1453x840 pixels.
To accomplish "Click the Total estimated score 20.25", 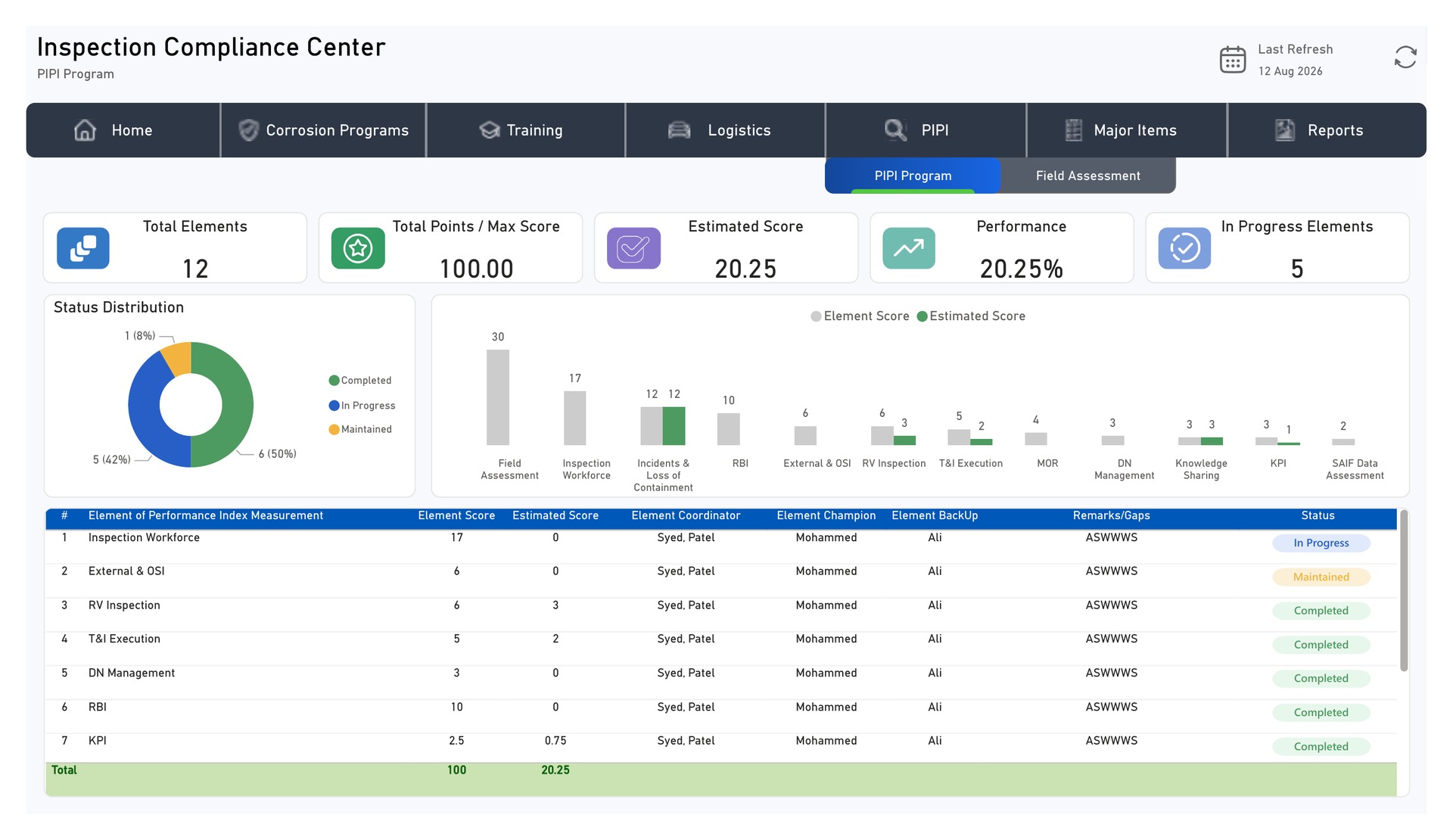I will point(555,770).
